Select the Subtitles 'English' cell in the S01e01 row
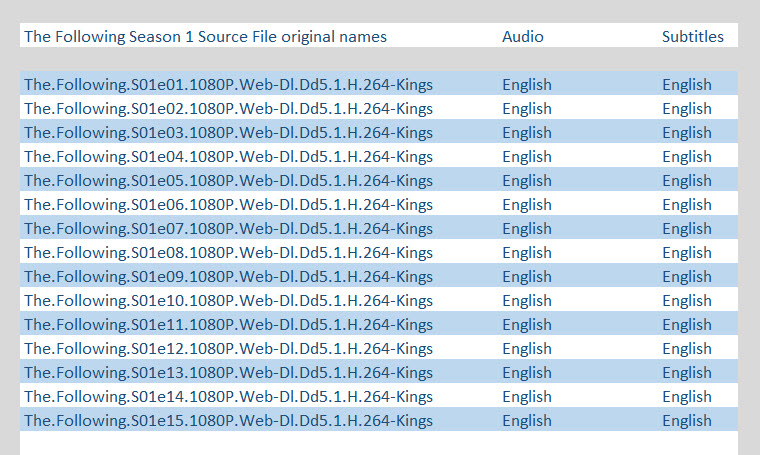 coord(687,85)
